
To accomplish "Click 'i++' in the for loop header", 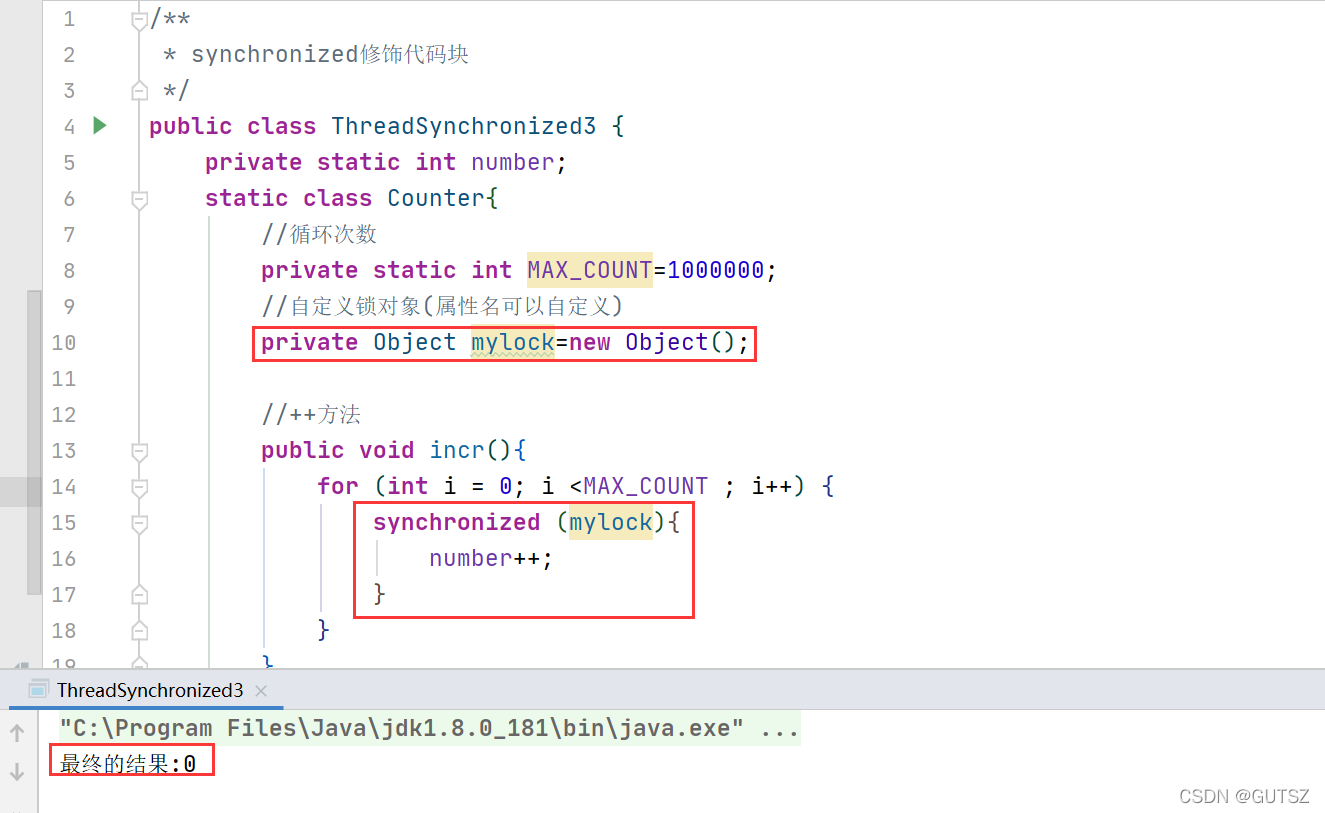I will coord(772,487).
